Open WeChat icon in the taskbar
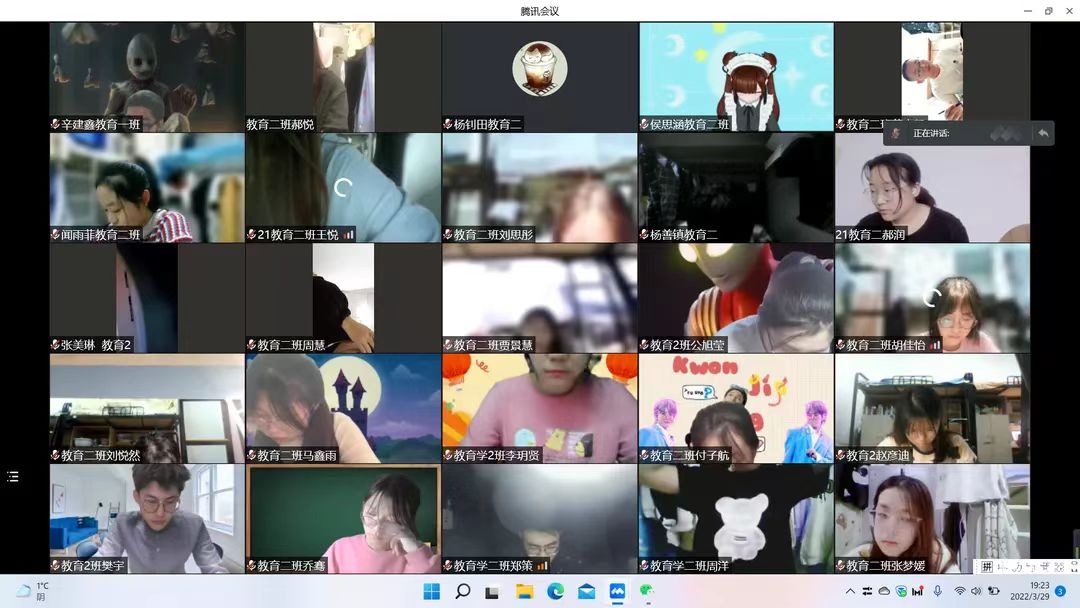1080x608 pixels. (647, 591)
